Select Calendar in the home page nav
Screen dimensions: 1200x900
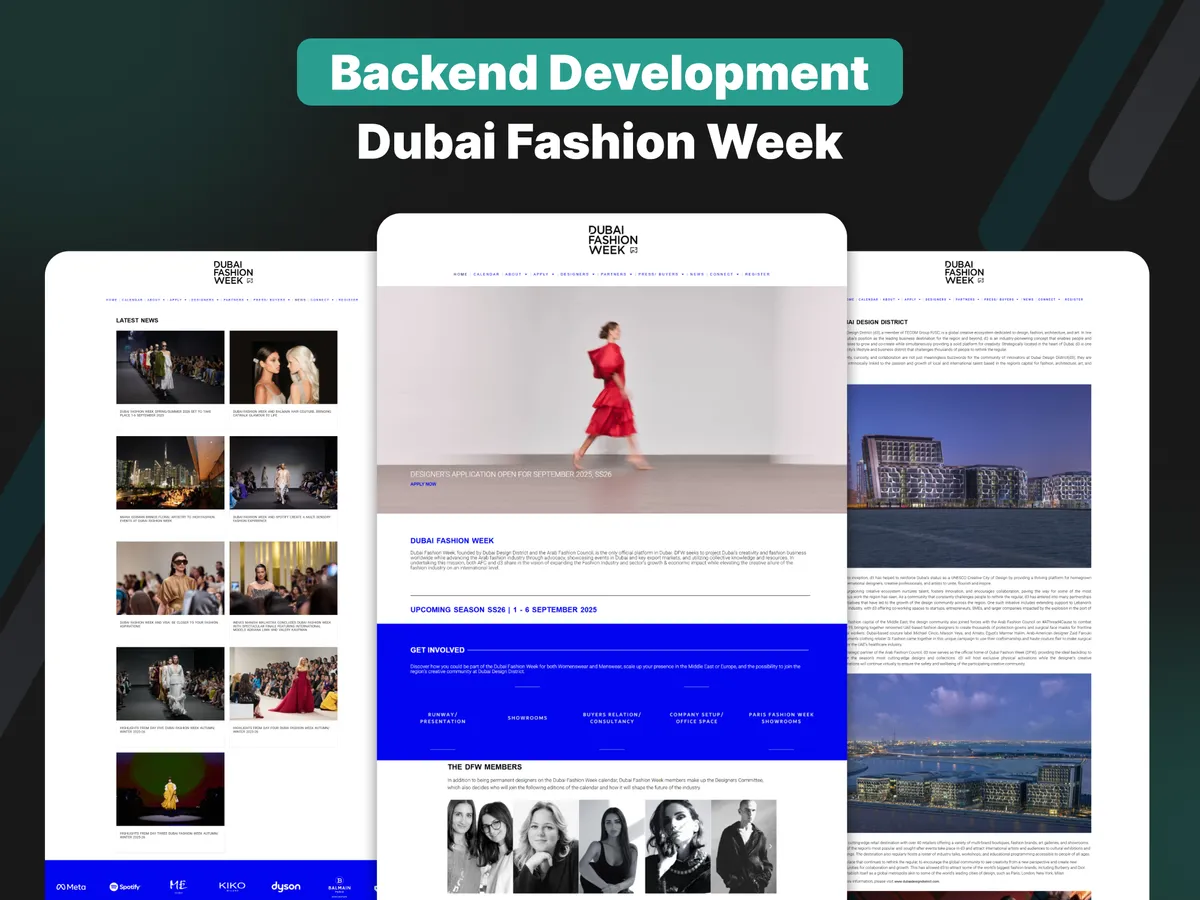pyautogui.click(x=486, y=274)
